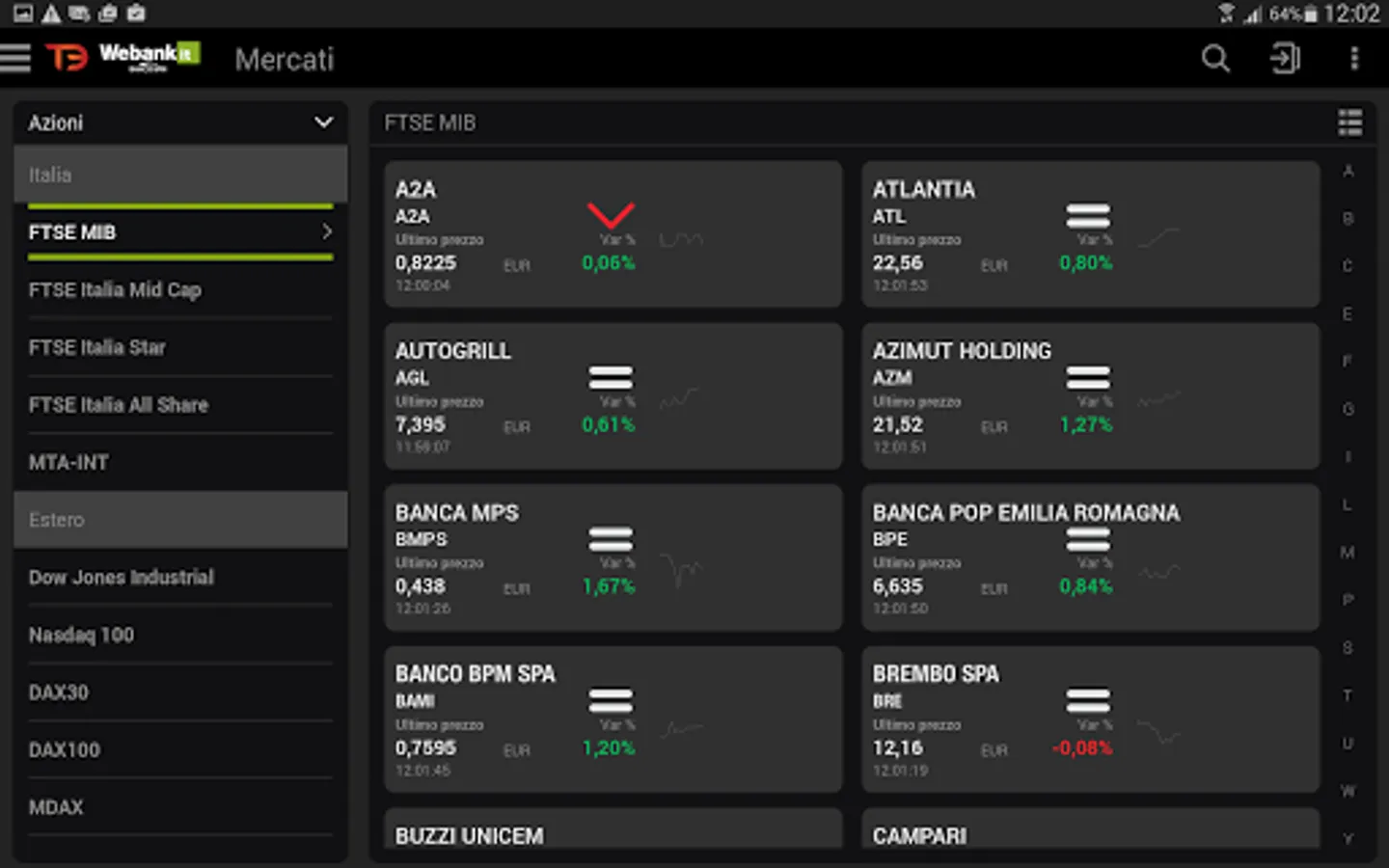Open the AUTOGRILL stock title
The height and width of the screenshot is (868, 1389).
coord(452,351)
